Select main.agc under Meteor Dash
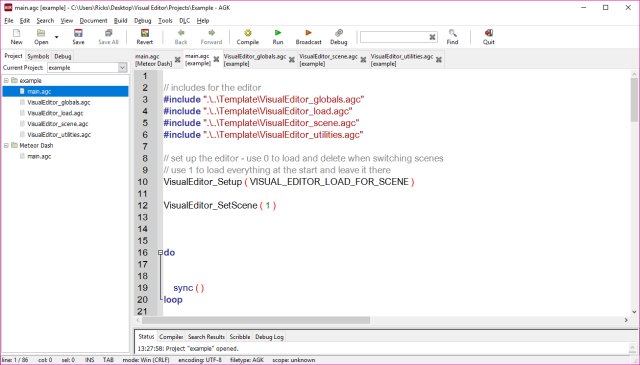Screen dimensions: 640x365 click(x=39, y=156)
